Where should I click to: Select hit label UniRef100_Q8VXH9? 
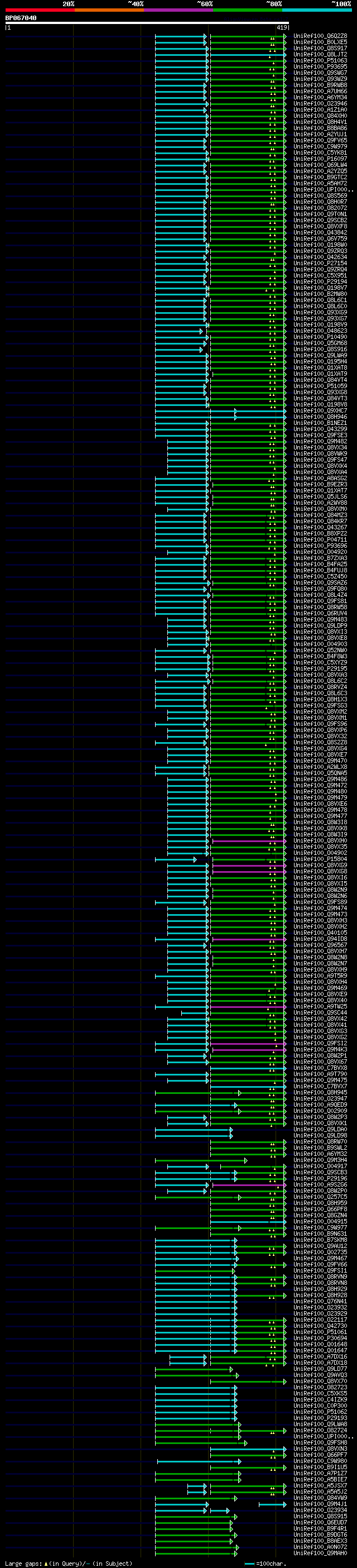(x=321, y=969)
